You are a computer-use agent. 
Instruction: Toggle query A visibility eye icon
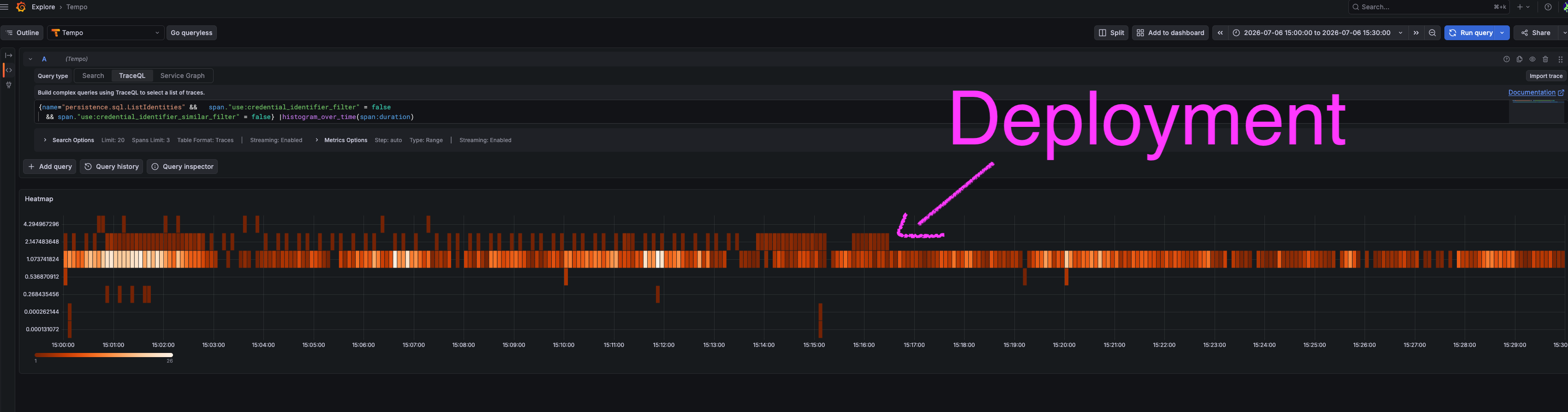(x=1532, y=59)
